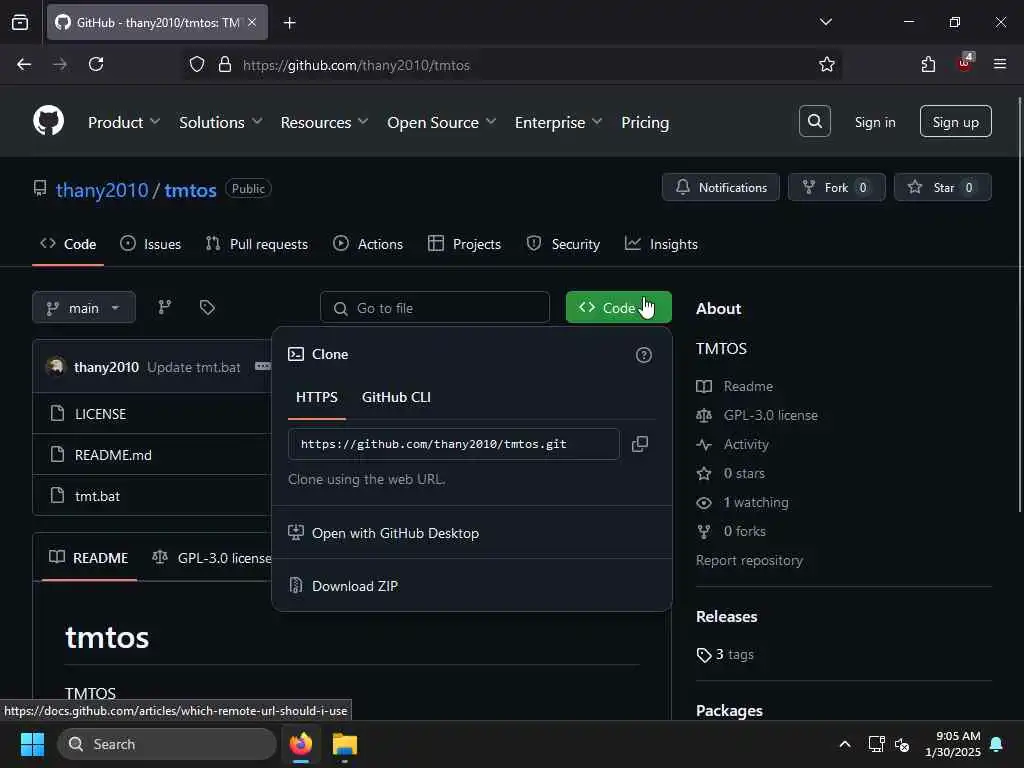Star the tmtos repository
1024x768 pixels.
point(942,187)
